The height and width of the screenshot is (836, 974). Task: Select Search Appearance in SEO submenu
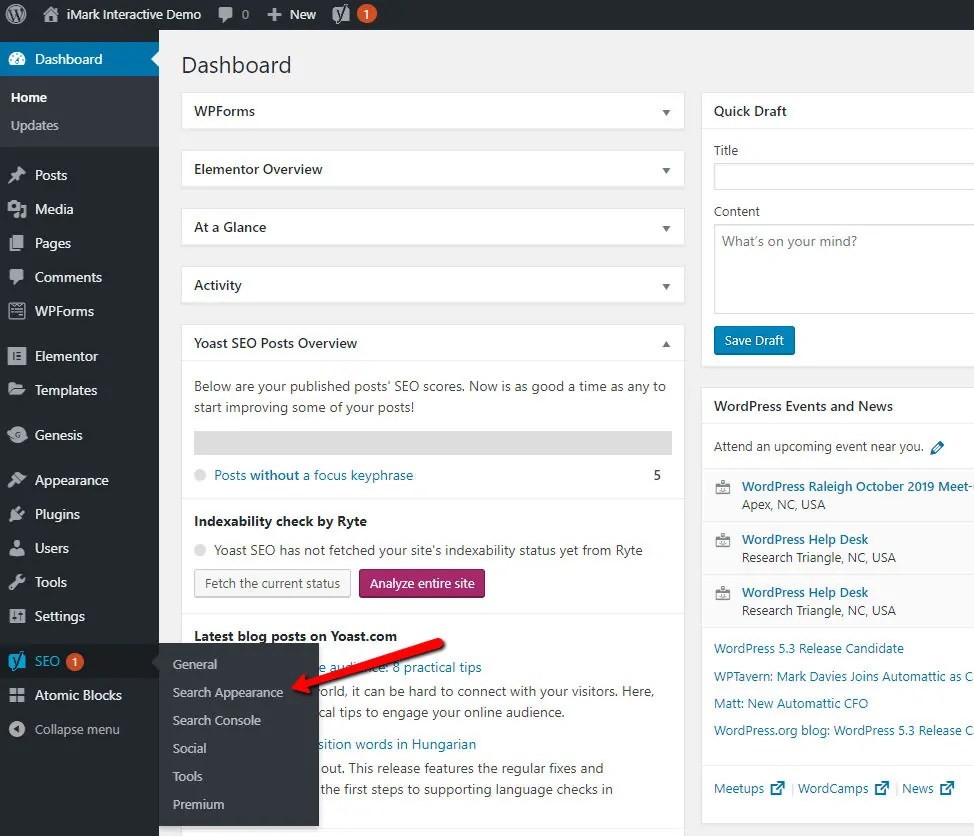227,693
